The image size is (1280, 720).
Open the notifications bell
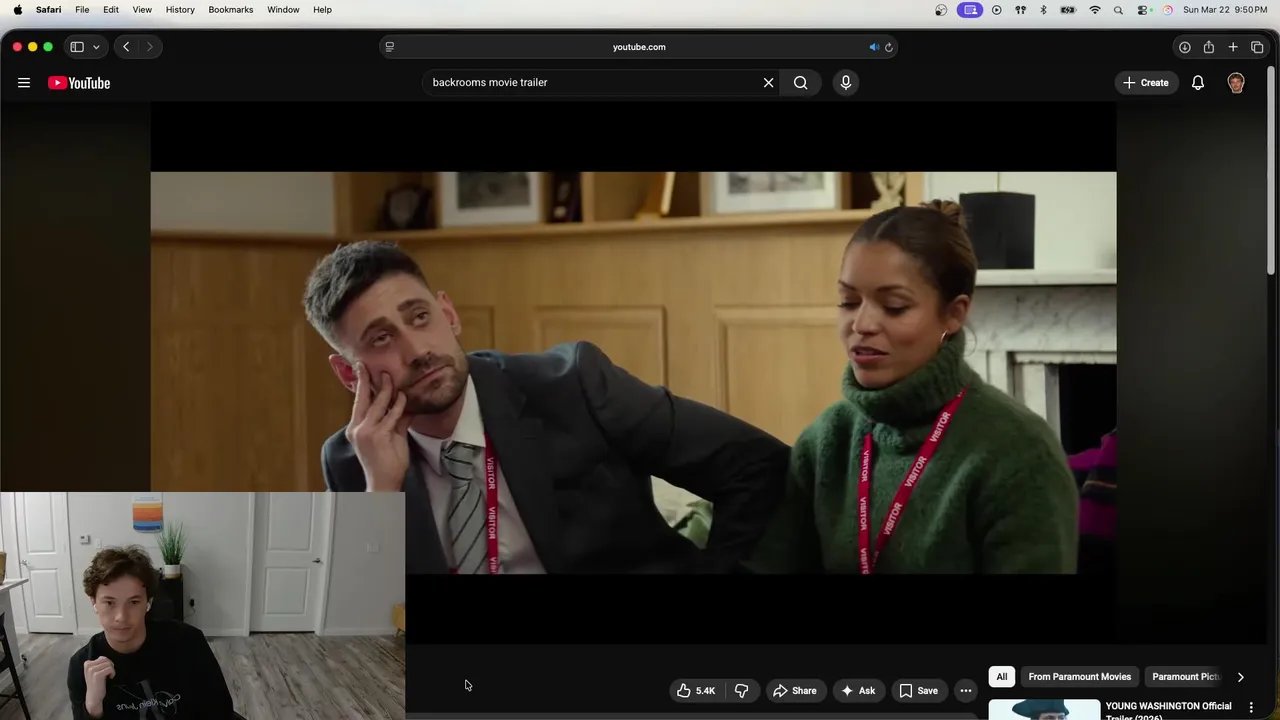pyautogui.click(x=1198, y=83)
